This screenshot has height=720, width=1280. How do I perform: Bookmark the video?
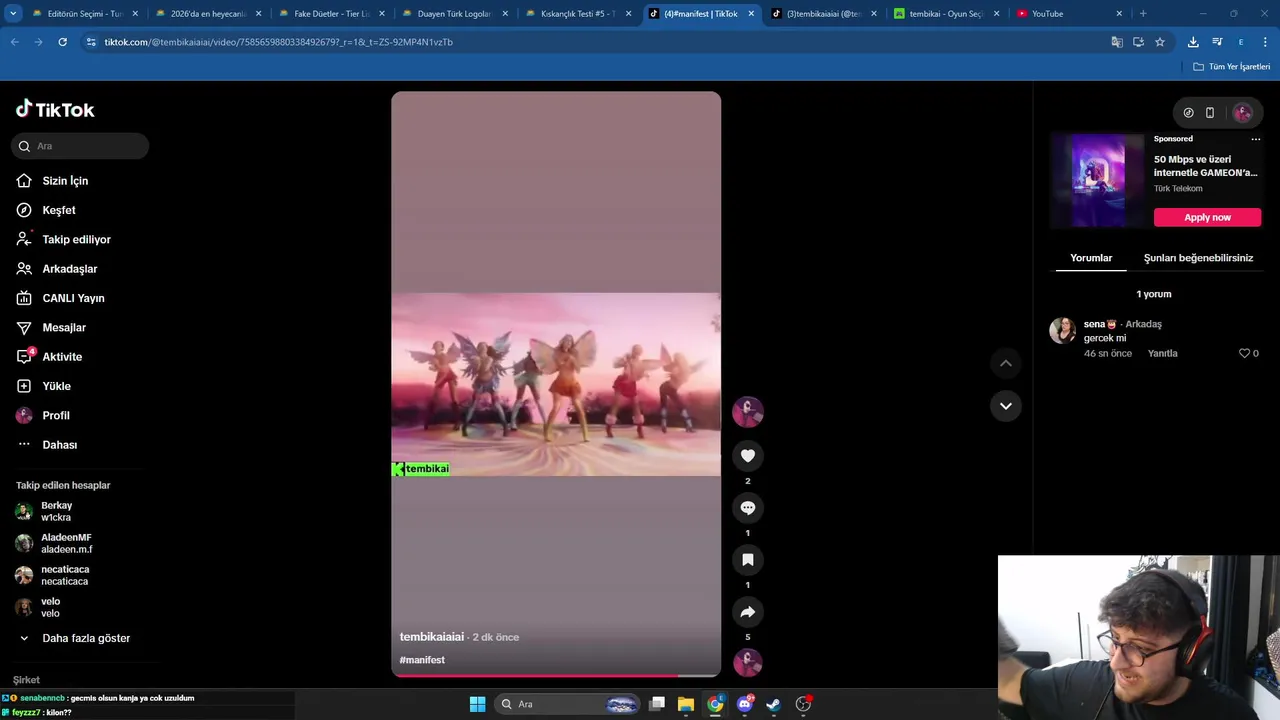tap(747, 560)
